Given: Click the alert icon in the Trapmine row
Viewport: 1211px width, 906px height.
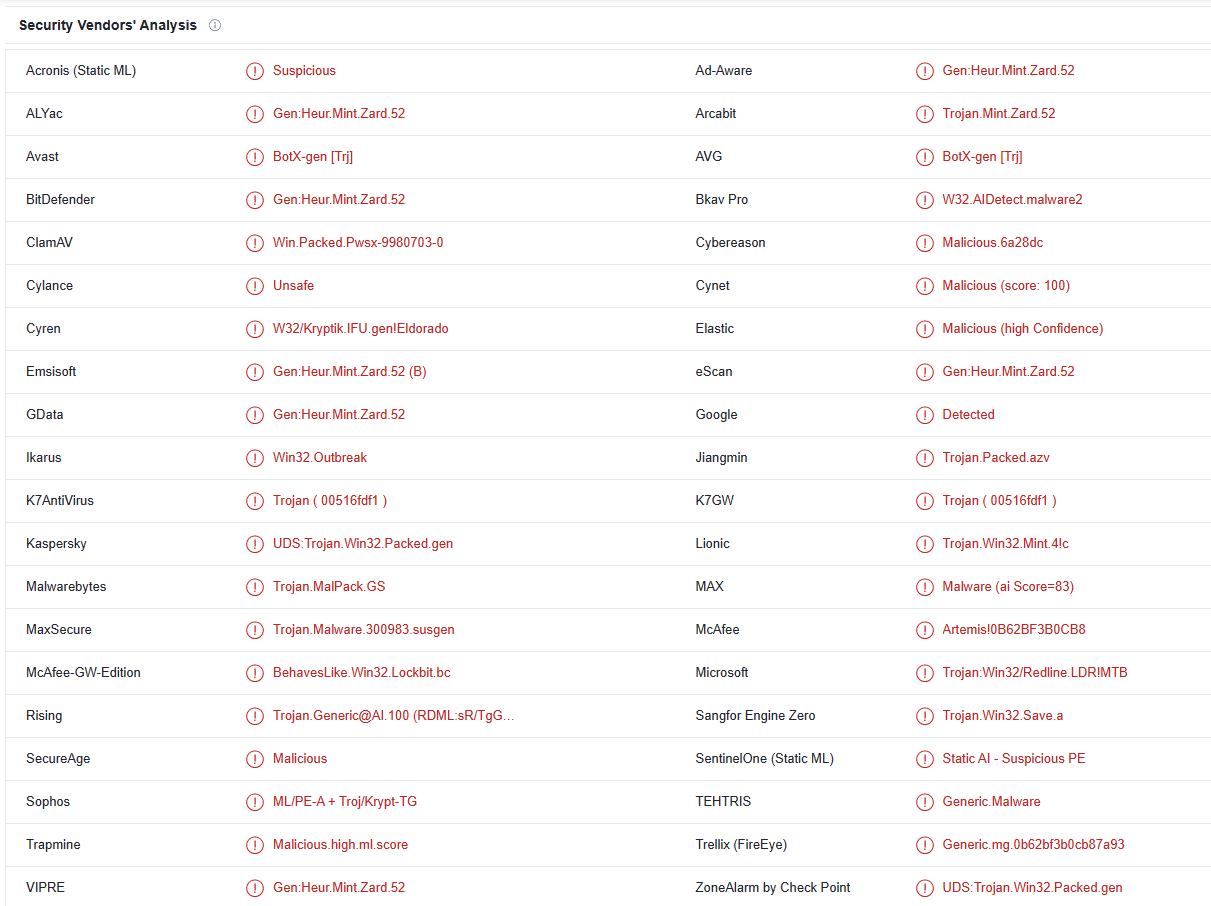Looking at the screenshot, I should [x=255, y=845].
